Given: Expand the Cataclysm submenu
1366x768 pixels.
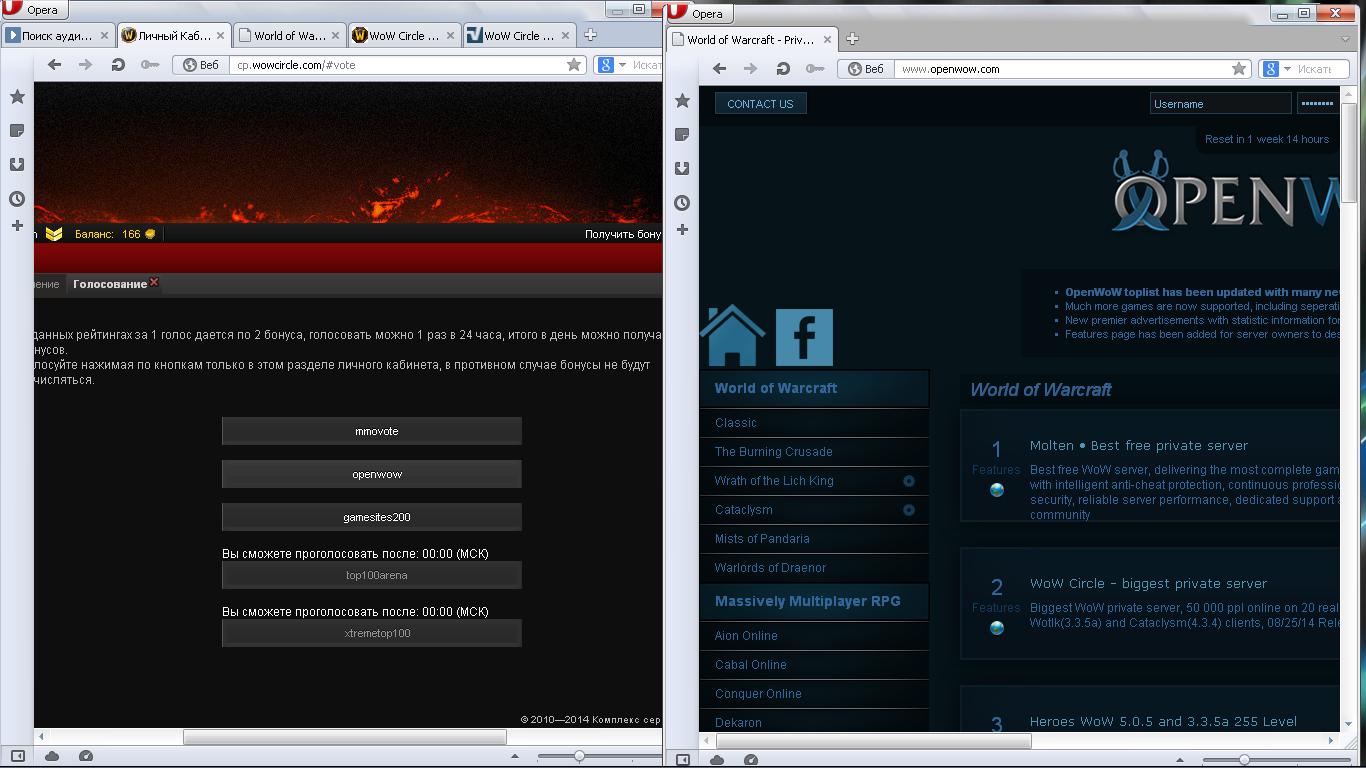Looking at the screenshot, I should [909, 510].
